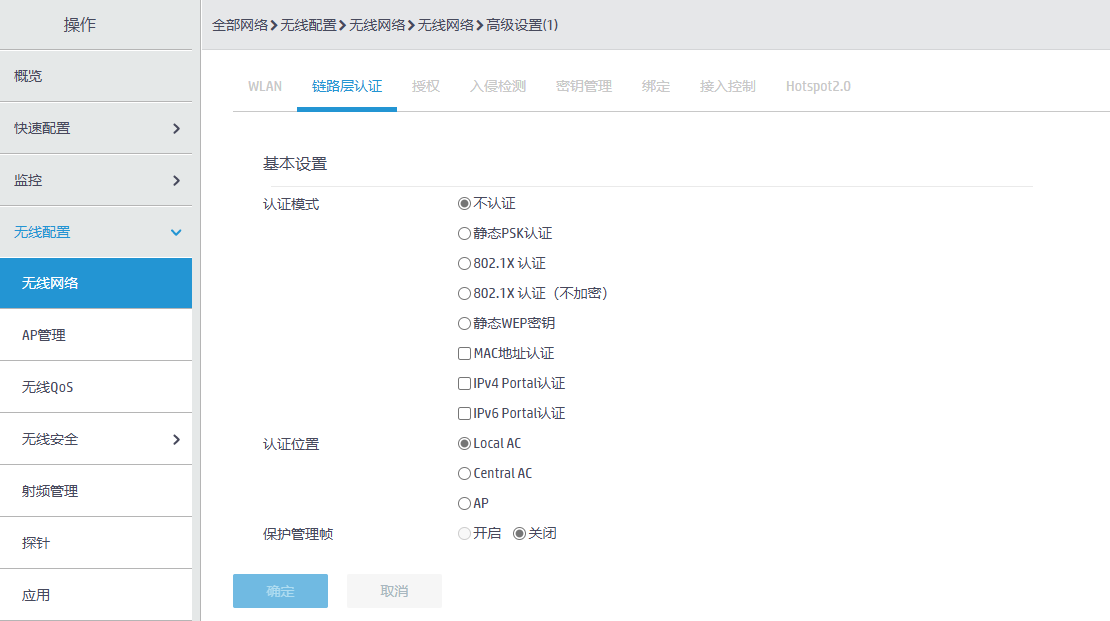Click the 确定 confirm button

(x=280, y=591)
